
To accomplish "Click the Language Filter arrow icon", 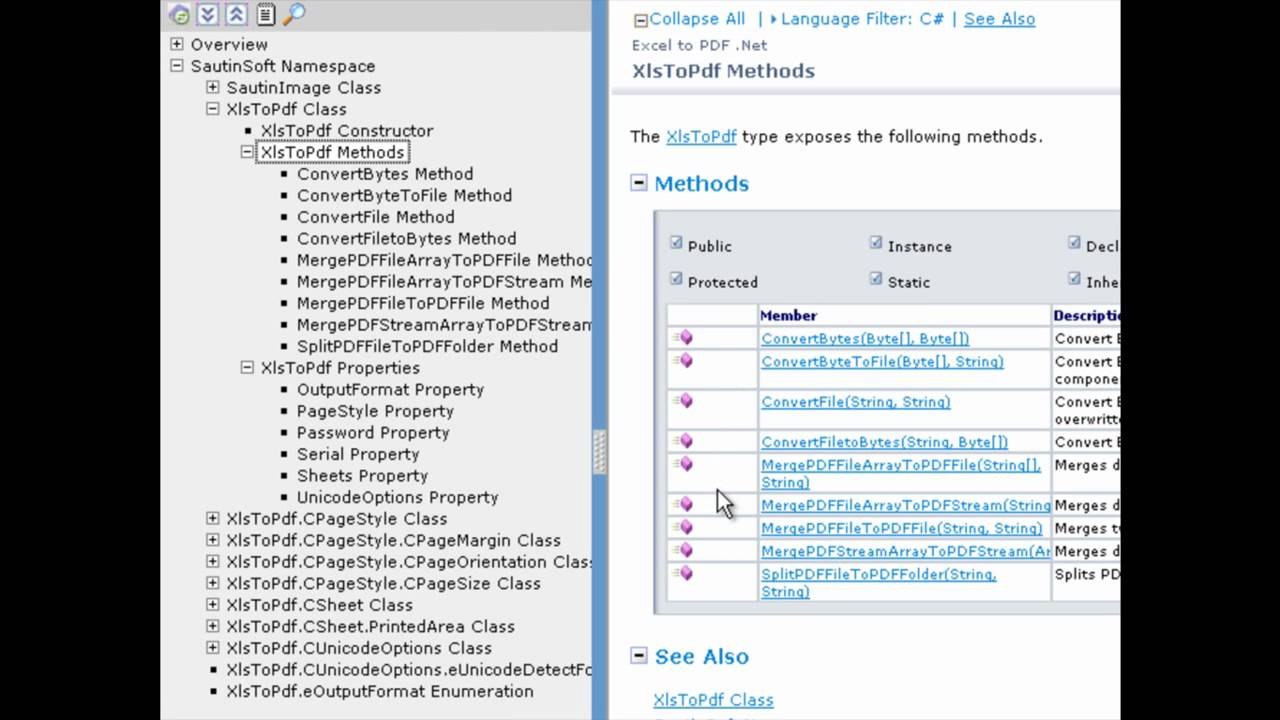I will (x=774, y=19).
